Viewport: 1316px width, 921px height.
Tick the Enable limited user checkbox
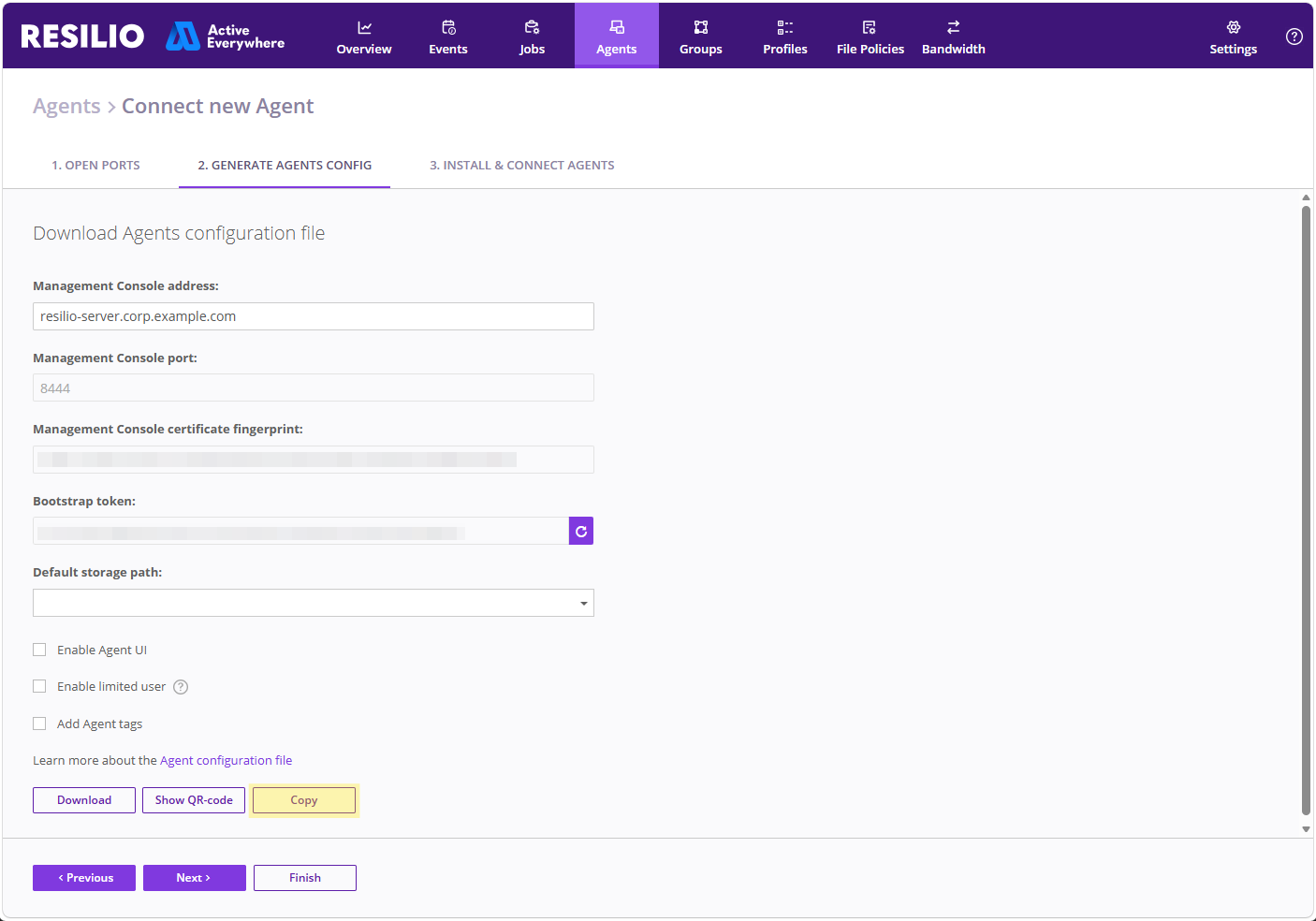39,686
